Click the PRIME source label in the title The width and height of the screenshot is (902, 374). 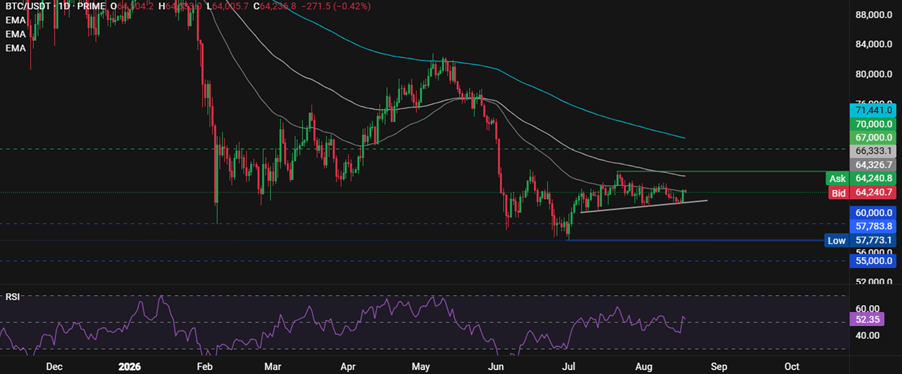click(x=91, y=6)
